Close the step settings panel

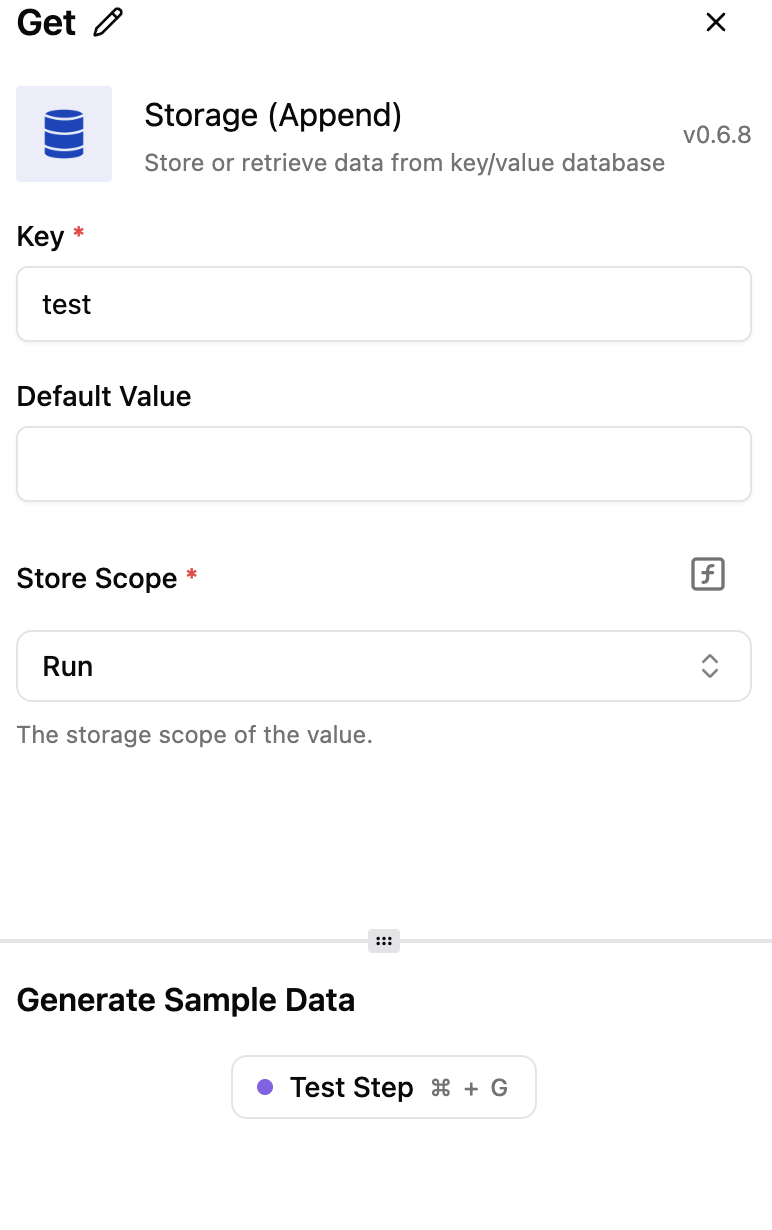tap(716, 22)
